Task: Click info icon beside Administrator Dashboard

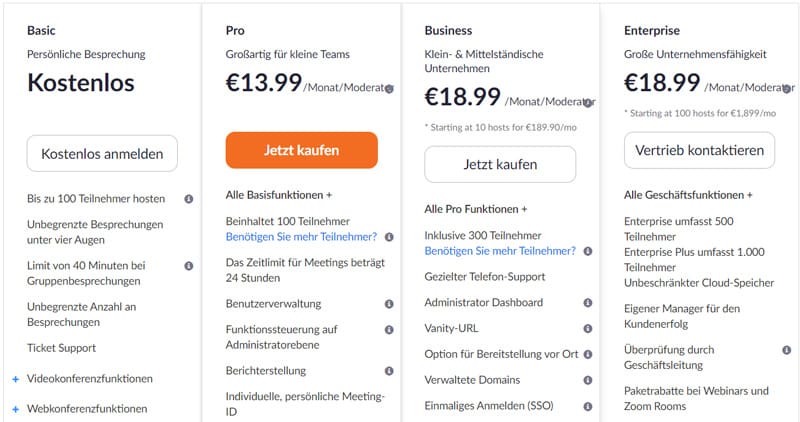Action: click(x=588, y=302)
